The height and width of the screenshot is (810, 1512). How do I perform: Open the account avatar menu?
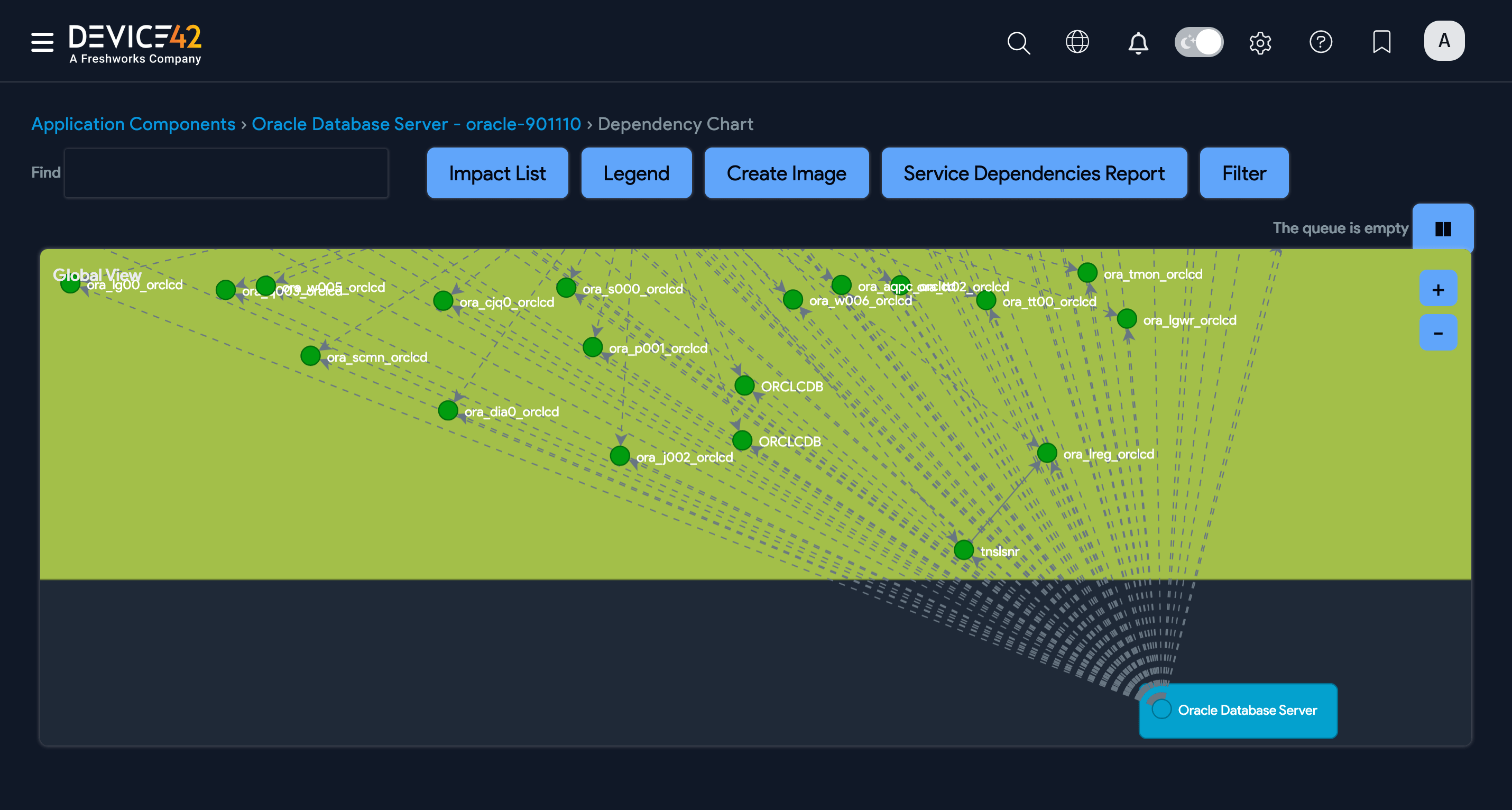[x=1443, y=40]
